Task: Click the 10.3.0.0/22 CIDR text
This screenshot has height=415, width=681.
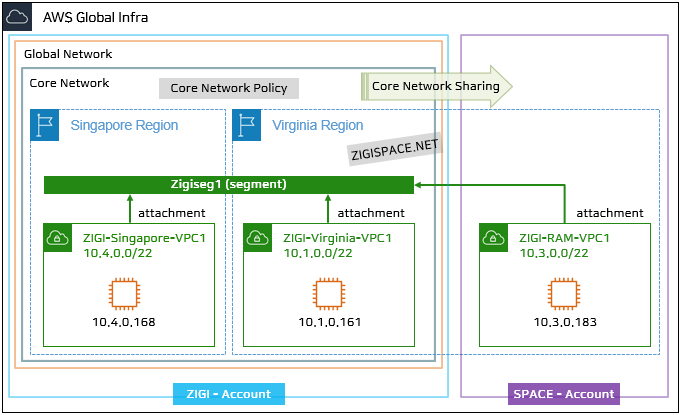Action: [554, 253]
